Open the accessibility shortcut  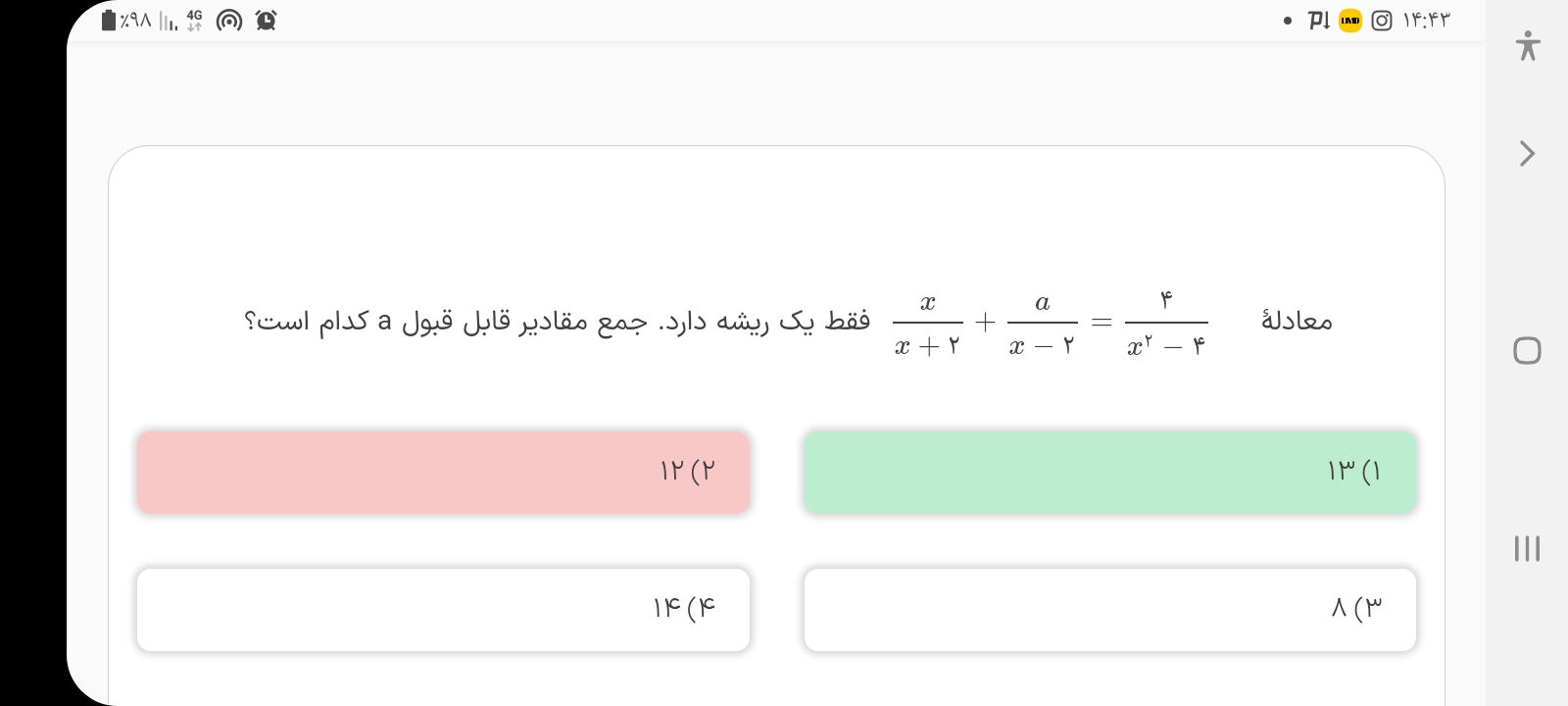pos(1527,46)
